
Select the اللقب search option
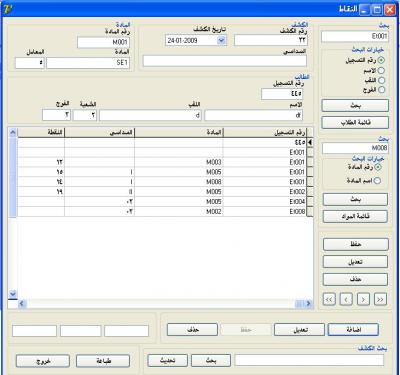381,80
